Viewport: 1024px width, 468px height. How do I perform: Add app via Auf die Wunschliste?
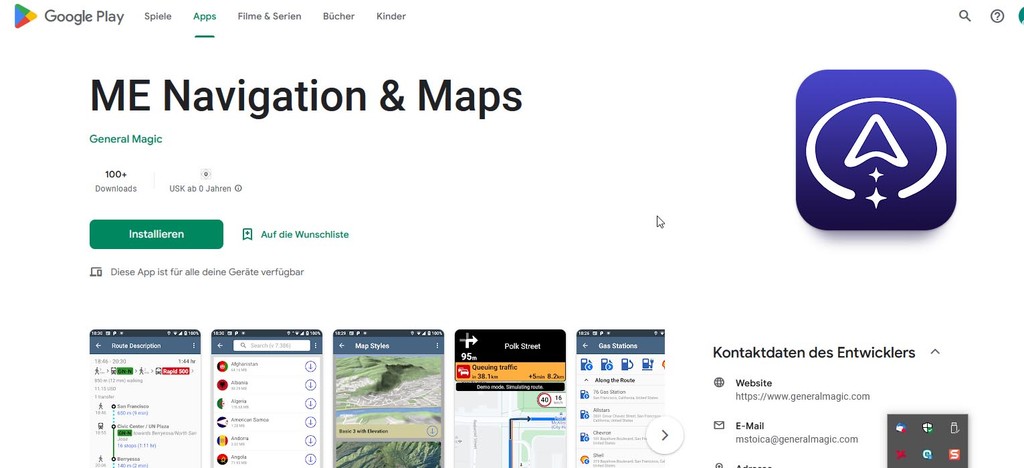pos(295,234)
